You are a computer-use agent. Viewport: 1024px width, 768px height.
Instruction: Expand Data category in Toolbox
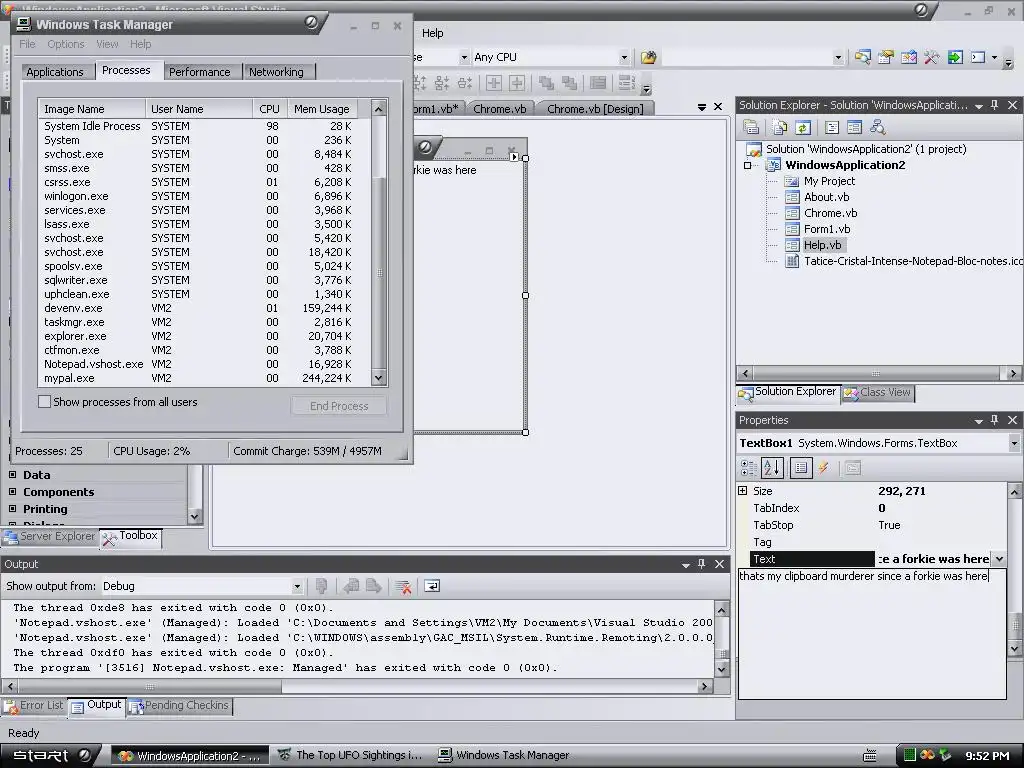click(12, 474)
